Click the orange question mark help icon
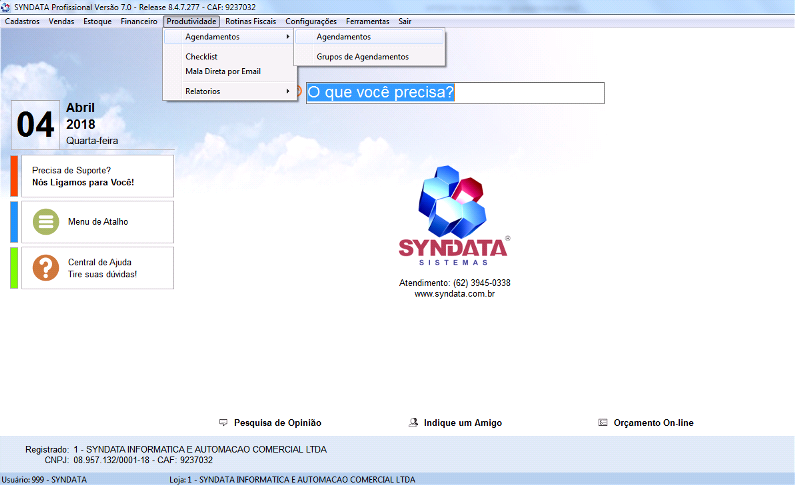795x485 pixels. (x=46, y=268)
